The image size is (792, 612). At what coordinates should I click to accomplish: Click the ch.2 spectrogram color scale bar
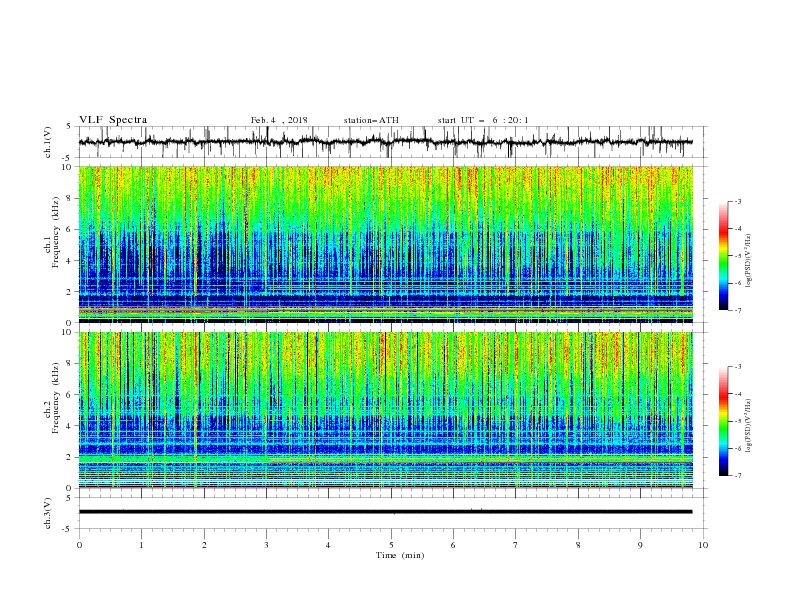(x=723, y=421)
